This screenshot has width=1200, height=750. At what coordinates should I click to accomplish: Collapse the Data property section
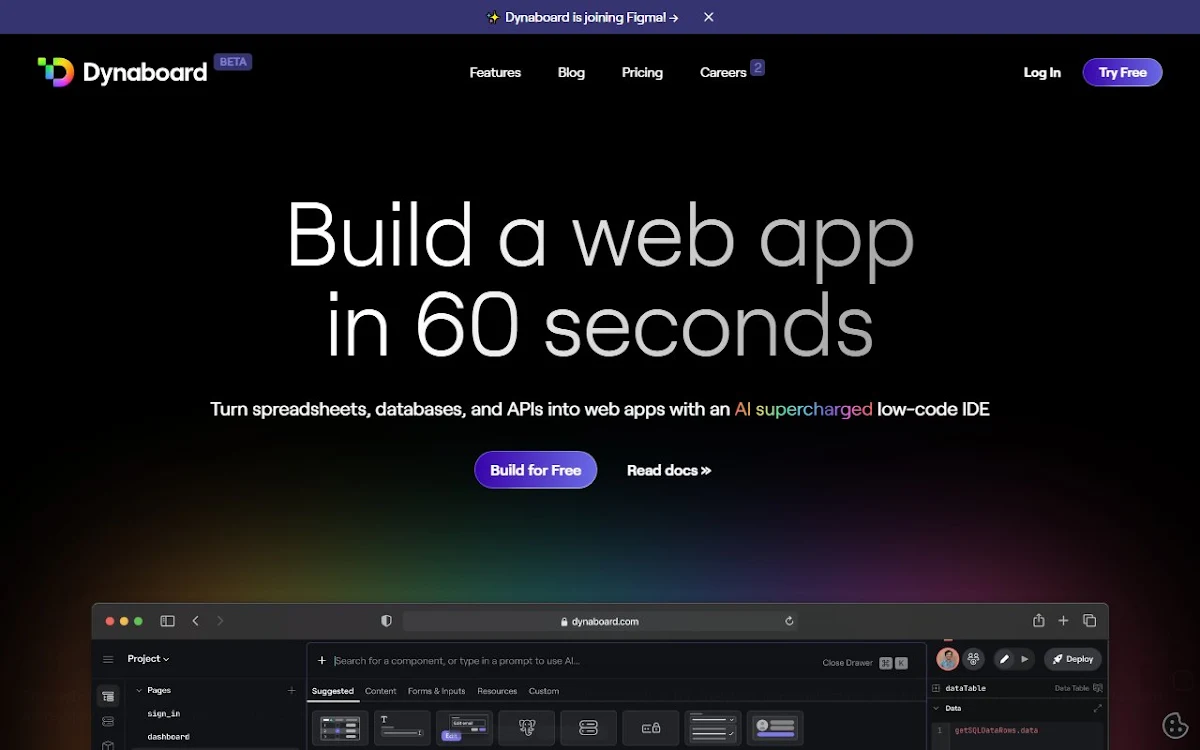pyautogui.click(x=937, y=708)
